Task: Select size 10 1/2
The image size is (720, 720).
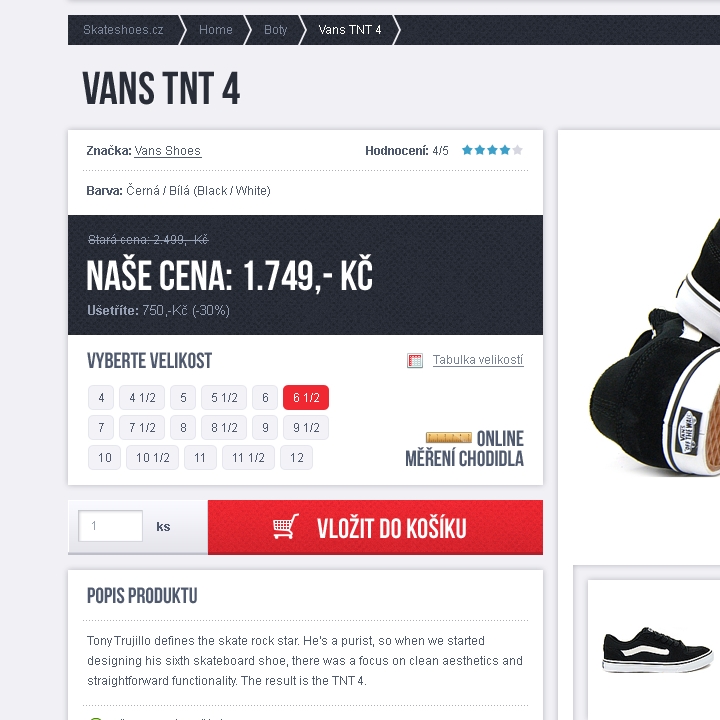Action: [152, 458]
